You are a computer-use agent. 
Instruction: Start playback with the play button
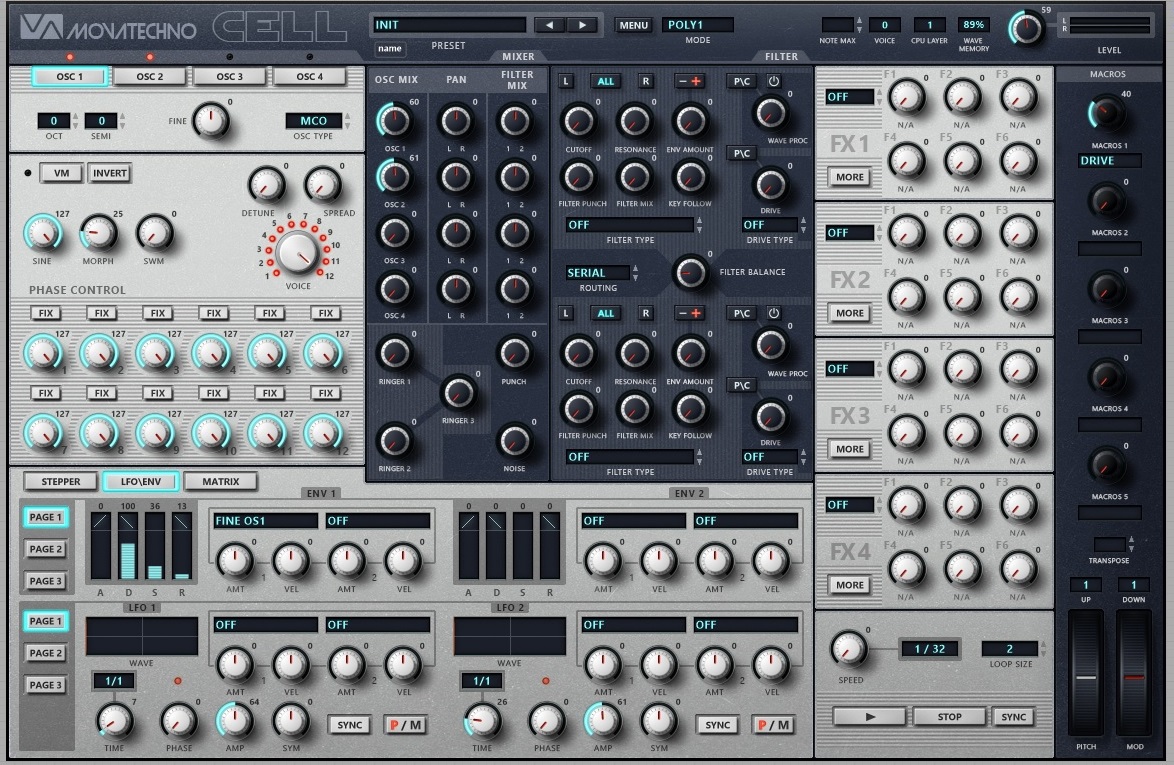point(870,716)
